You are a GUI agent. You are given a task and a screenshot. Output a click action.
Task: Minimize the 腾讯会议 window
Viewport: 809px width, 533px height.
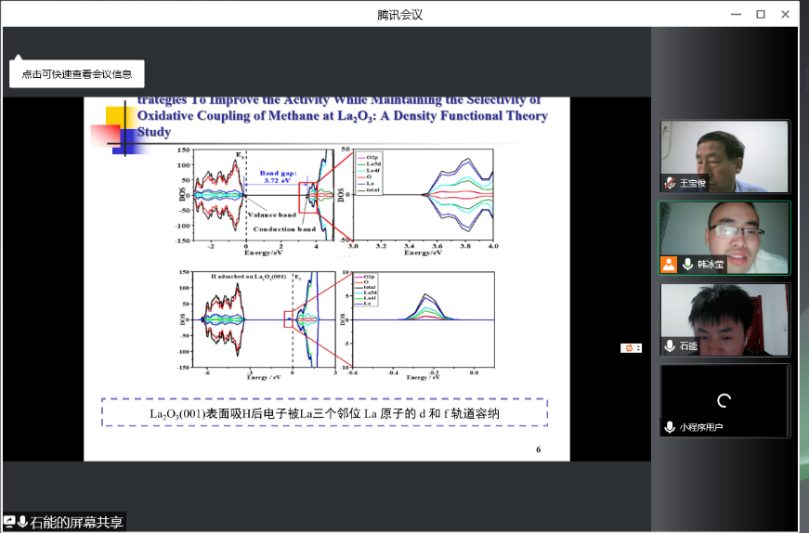click(x=735, y=14)
